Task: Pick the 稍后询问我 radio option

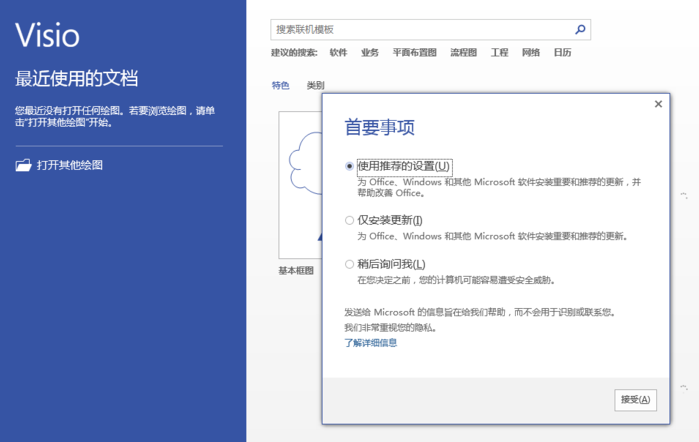Action: click(349, 265)
